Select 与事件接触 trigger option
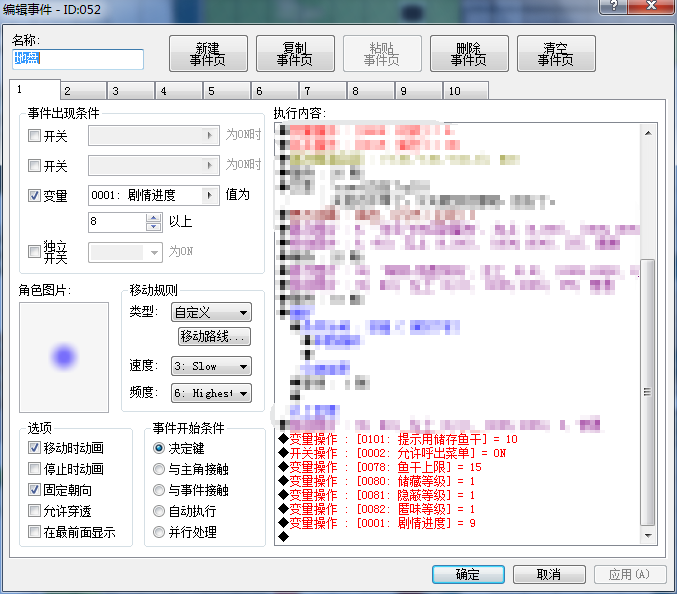This screenshot has width=677, height=594. click(159, 490)
